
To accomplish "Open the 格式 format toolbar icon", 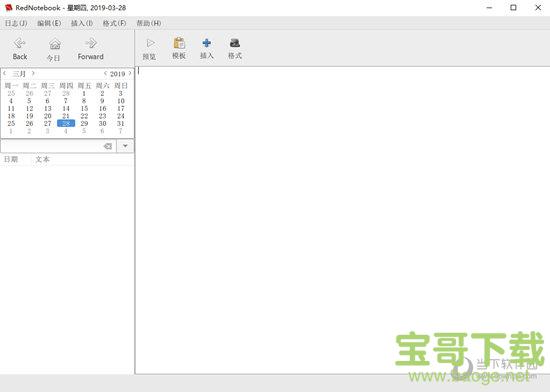I will tap(235, 43).
